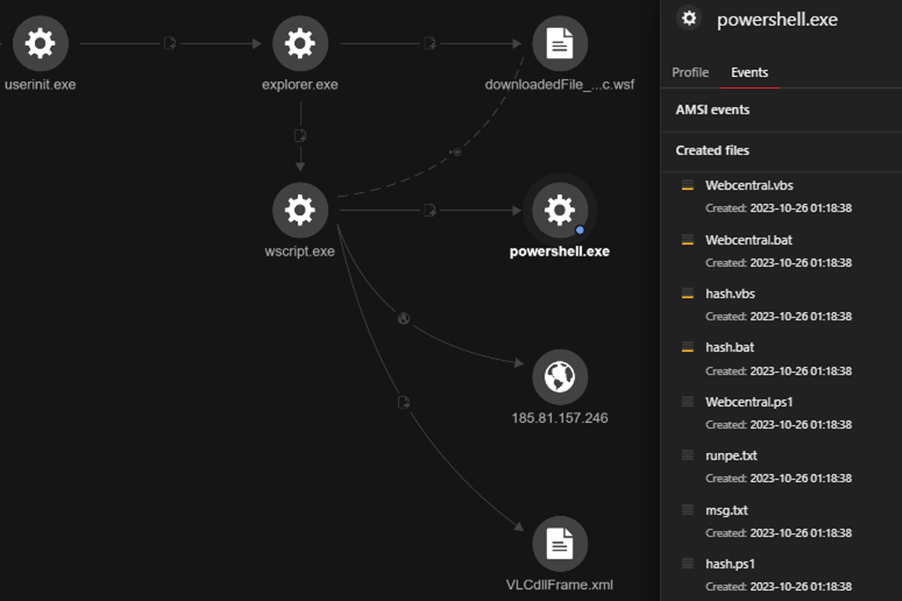Click the gear icon beside powershell.exe title

pos(688,18)
